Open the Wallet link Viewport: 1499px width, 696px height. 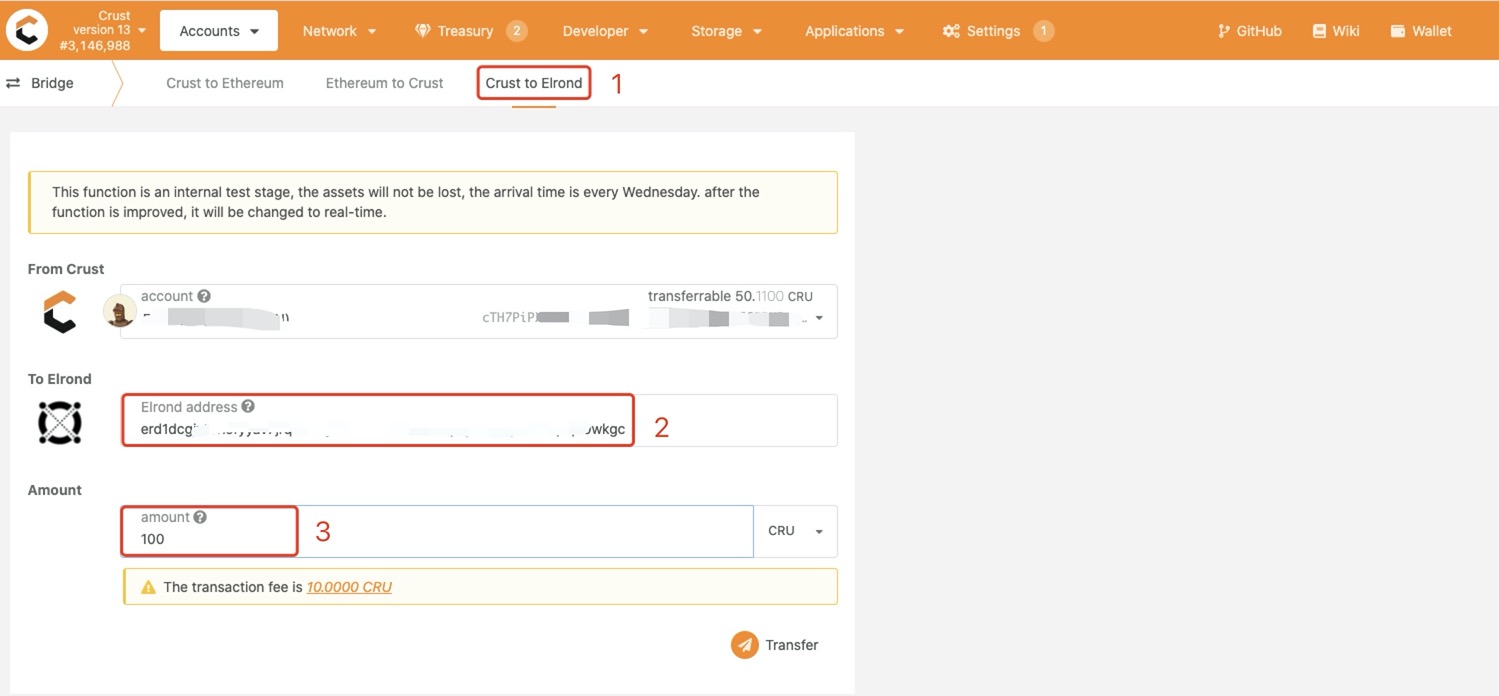(1421, 31)
